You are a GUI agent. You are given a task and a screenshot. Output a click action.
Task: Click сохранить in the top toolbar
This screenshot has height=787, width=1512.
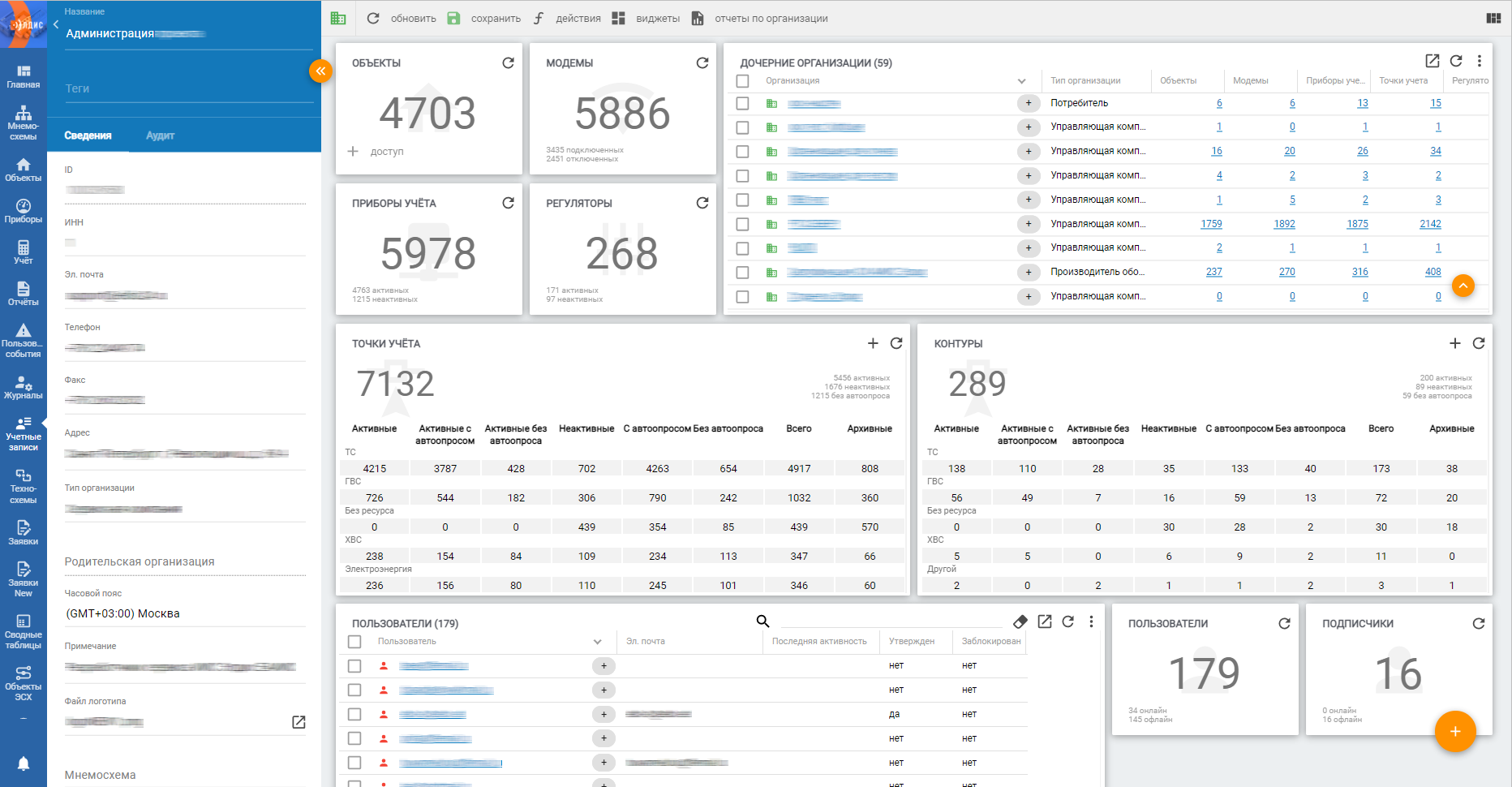coord(484,18)
